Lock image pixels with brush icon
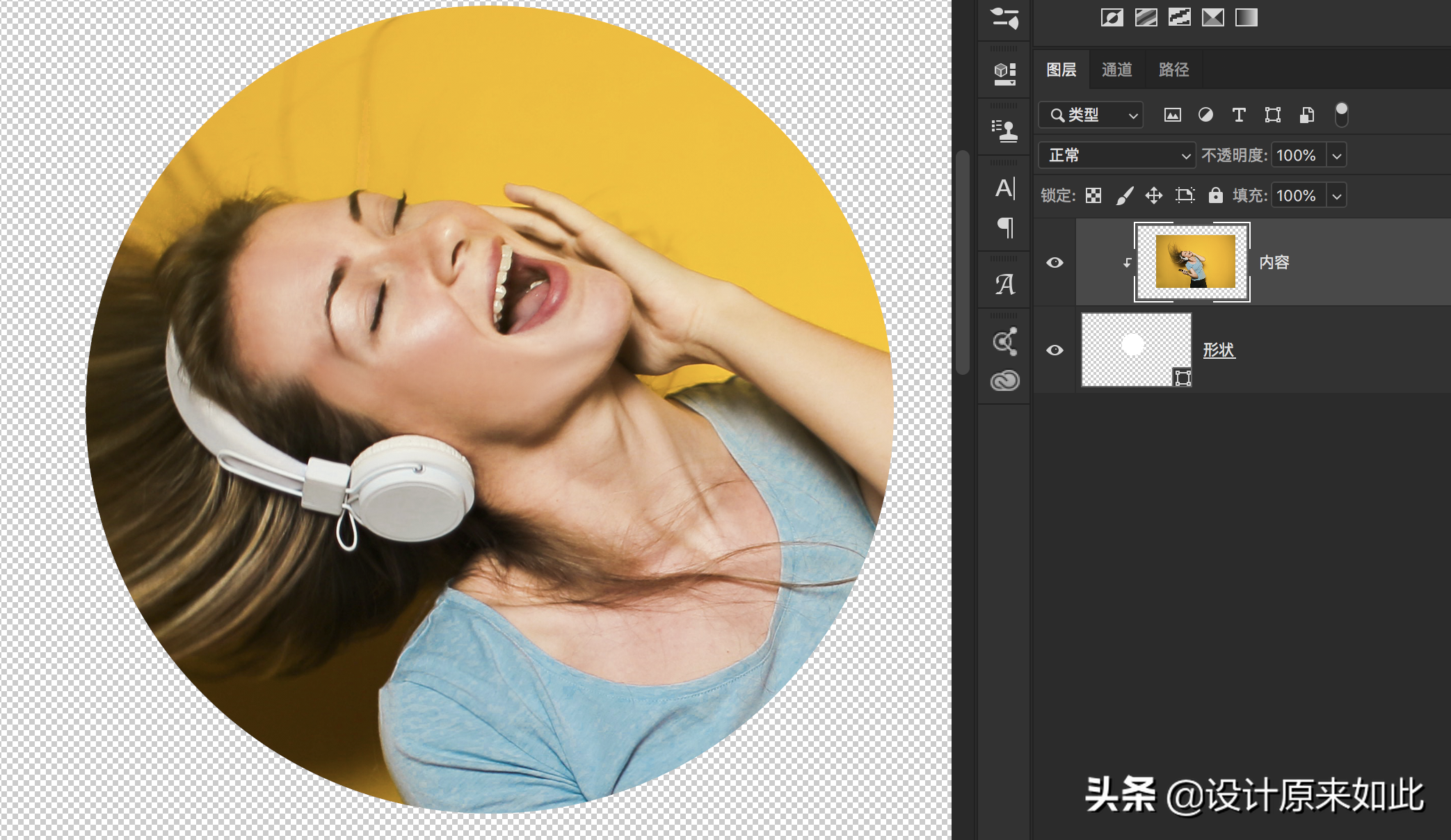The image size is (1451, 840). coord(1124,196)
